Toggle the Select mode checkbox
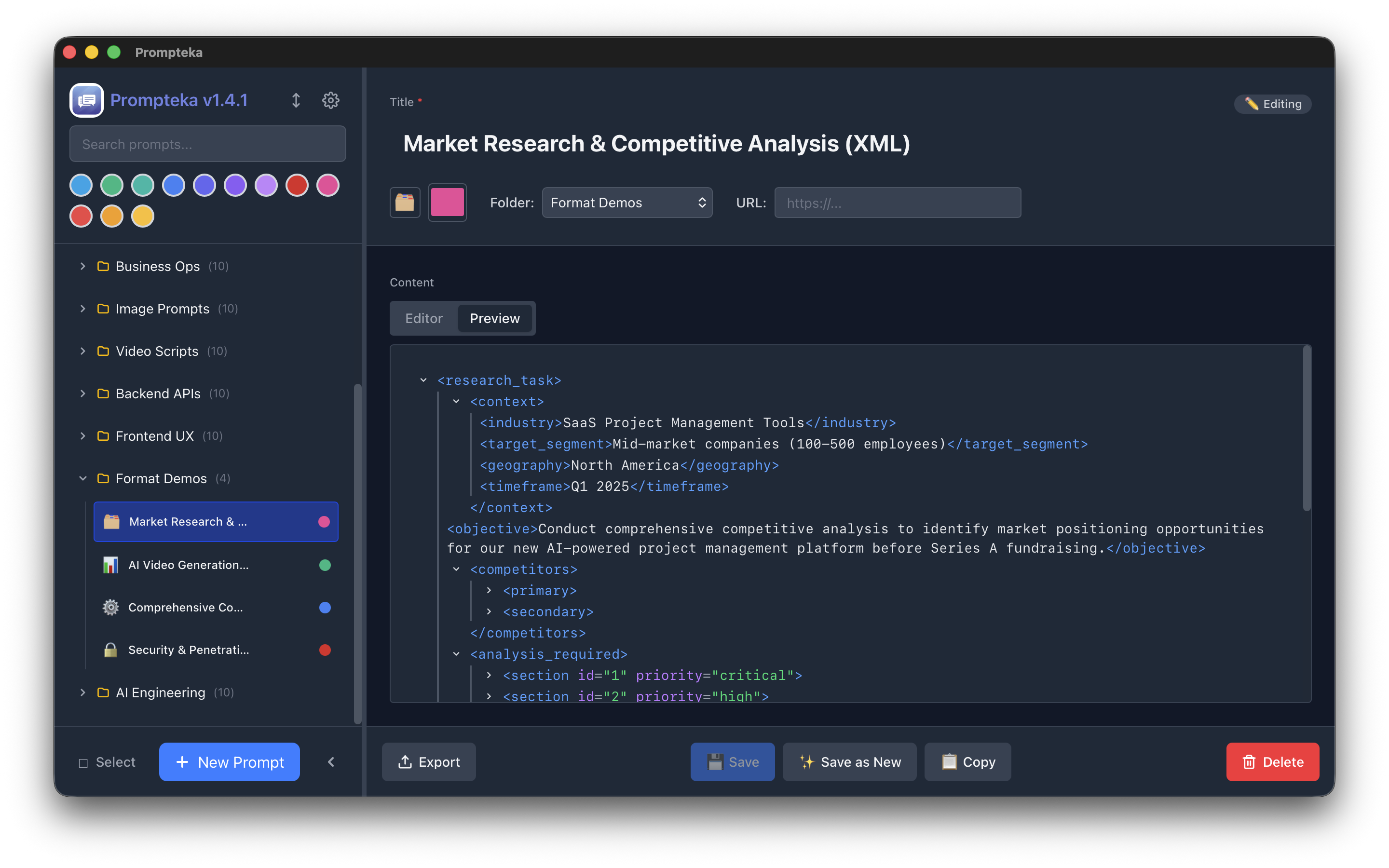 (x=83, y=762)
